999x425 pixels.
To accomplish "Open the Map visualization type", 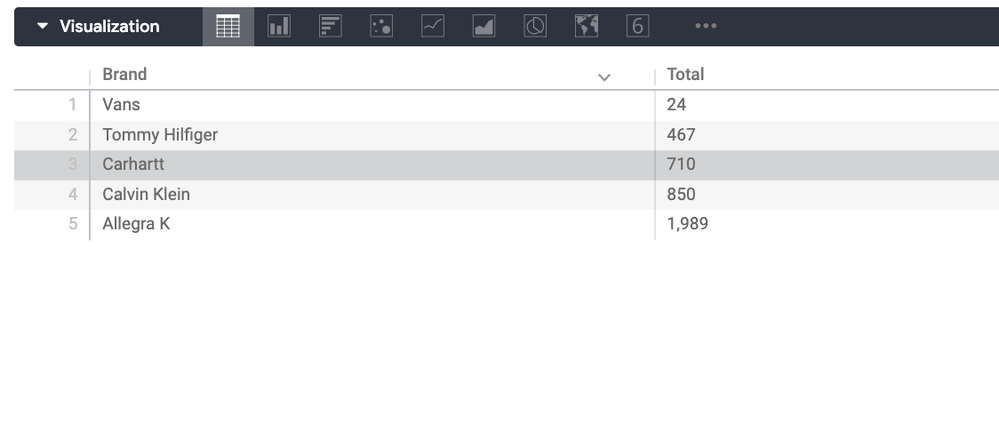I will pyautogui.click(x=586, y=26).
